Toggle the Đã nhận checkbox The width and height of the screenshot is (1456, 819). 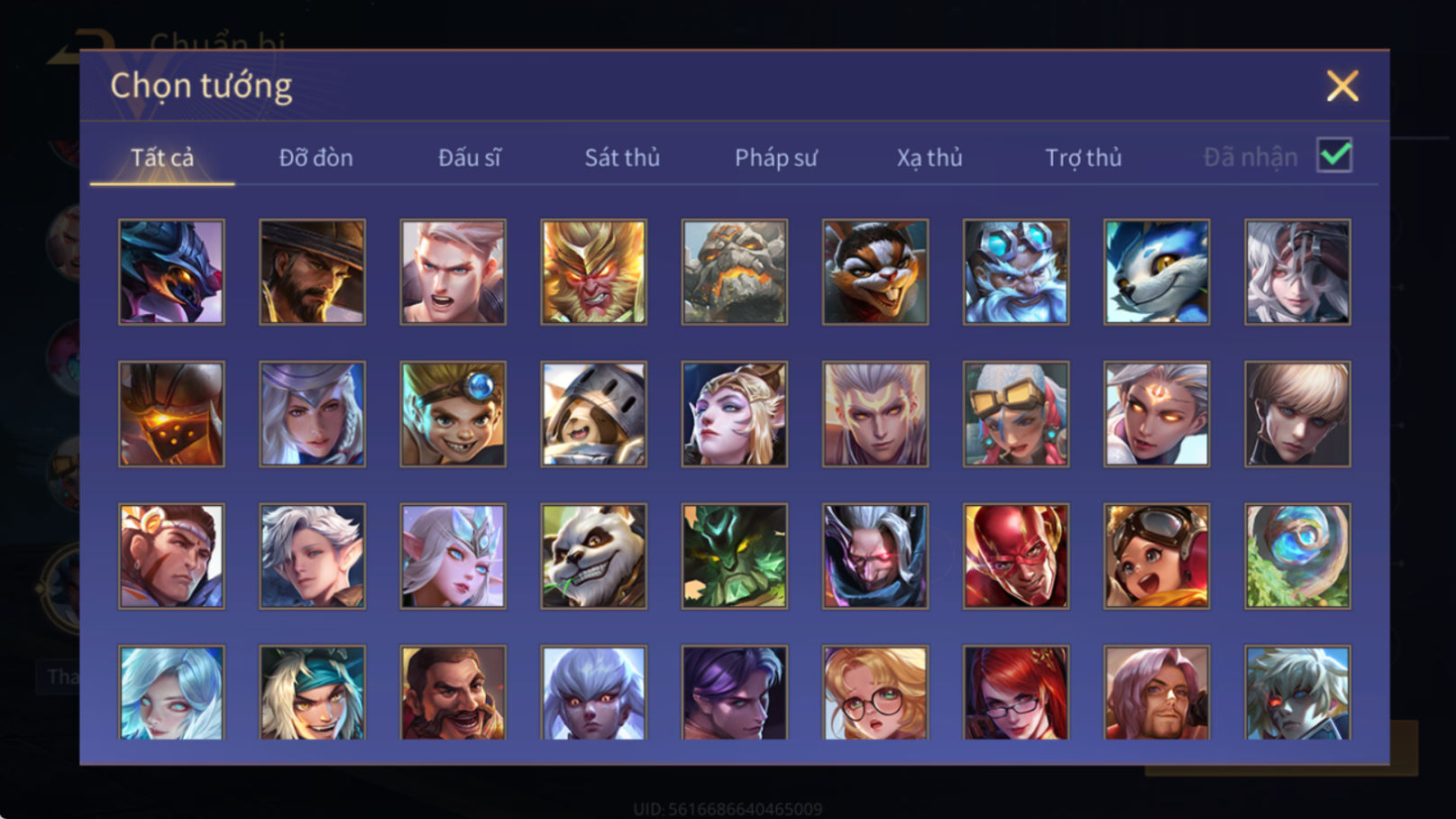[1334, 155]
